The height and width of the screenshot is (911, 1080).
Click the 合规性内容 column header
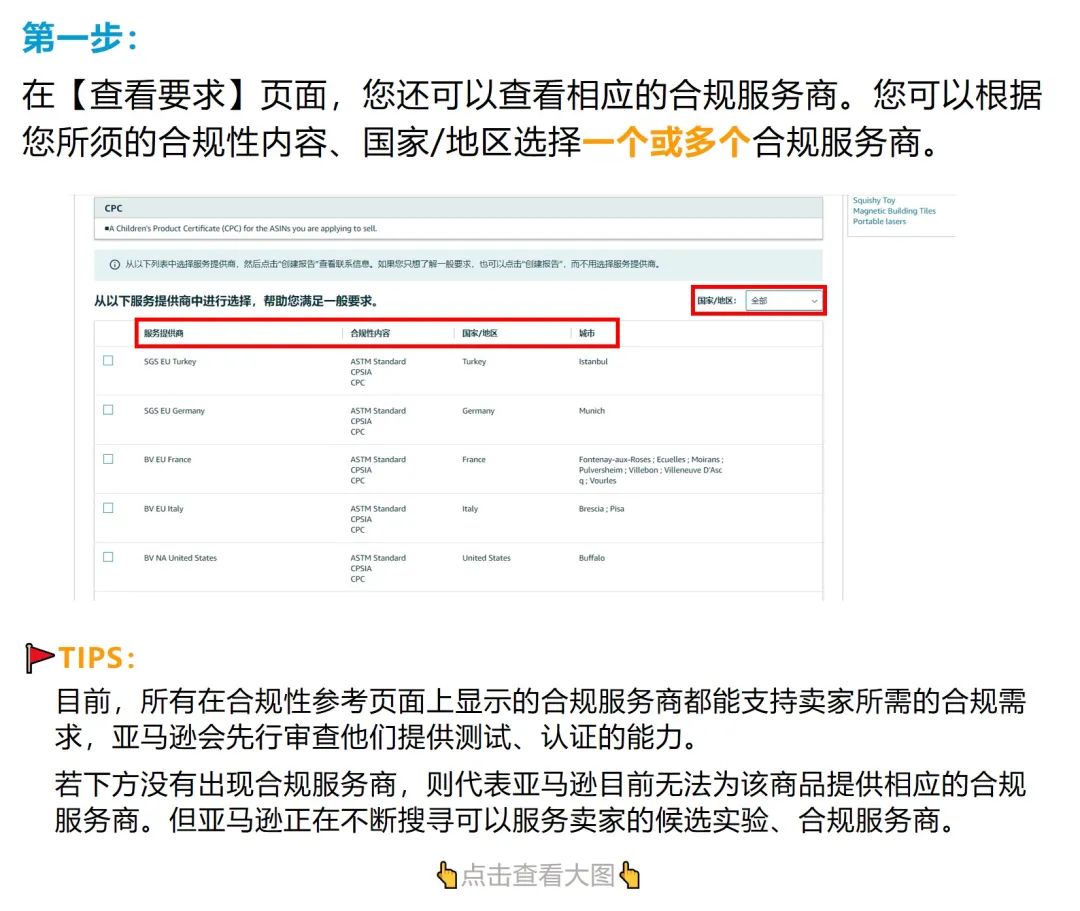(374, 332)
